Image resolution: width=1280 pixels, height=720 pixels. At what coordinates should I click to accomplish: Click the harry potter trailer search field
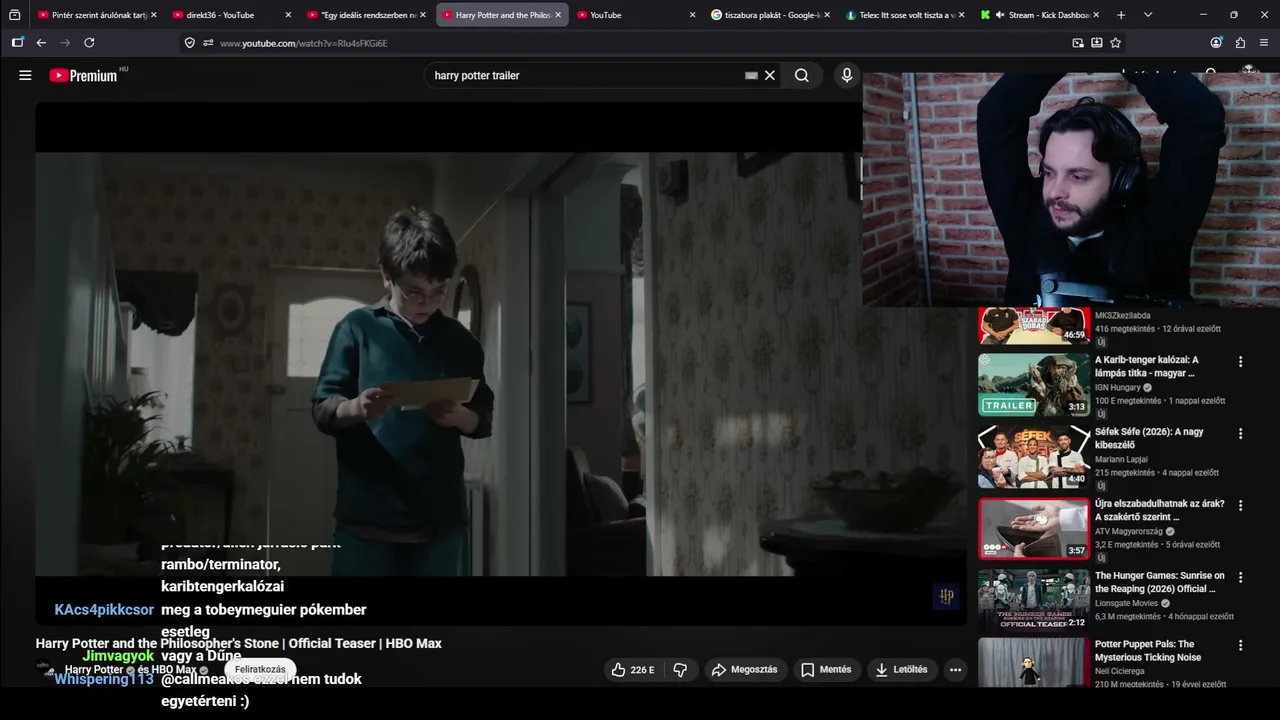(x=585, y=75)
